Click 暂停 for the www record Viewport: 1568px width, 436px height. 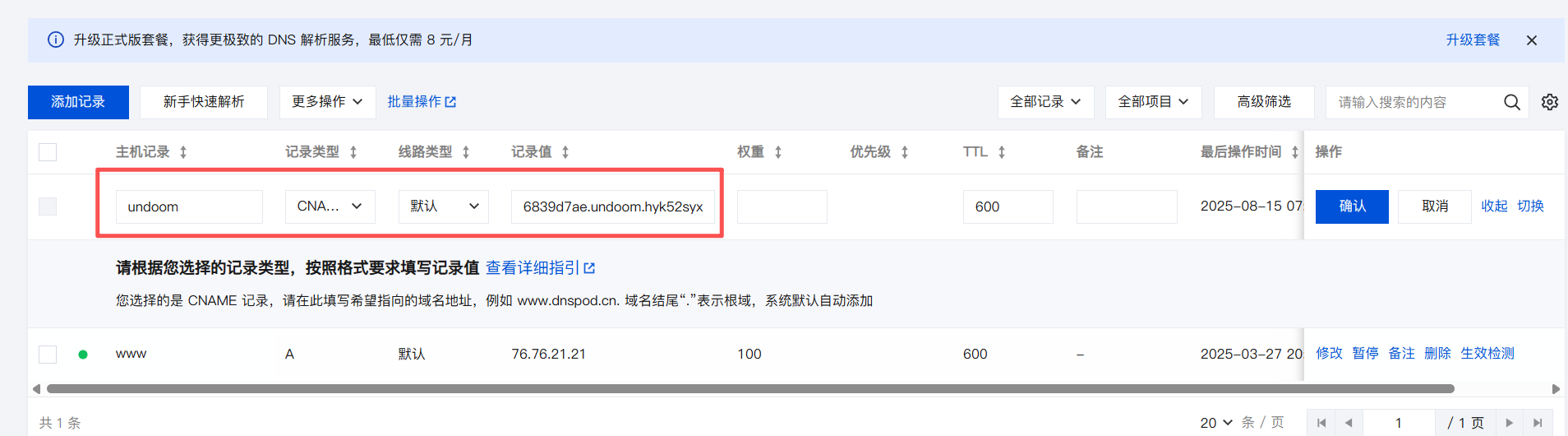point(1365,354)
